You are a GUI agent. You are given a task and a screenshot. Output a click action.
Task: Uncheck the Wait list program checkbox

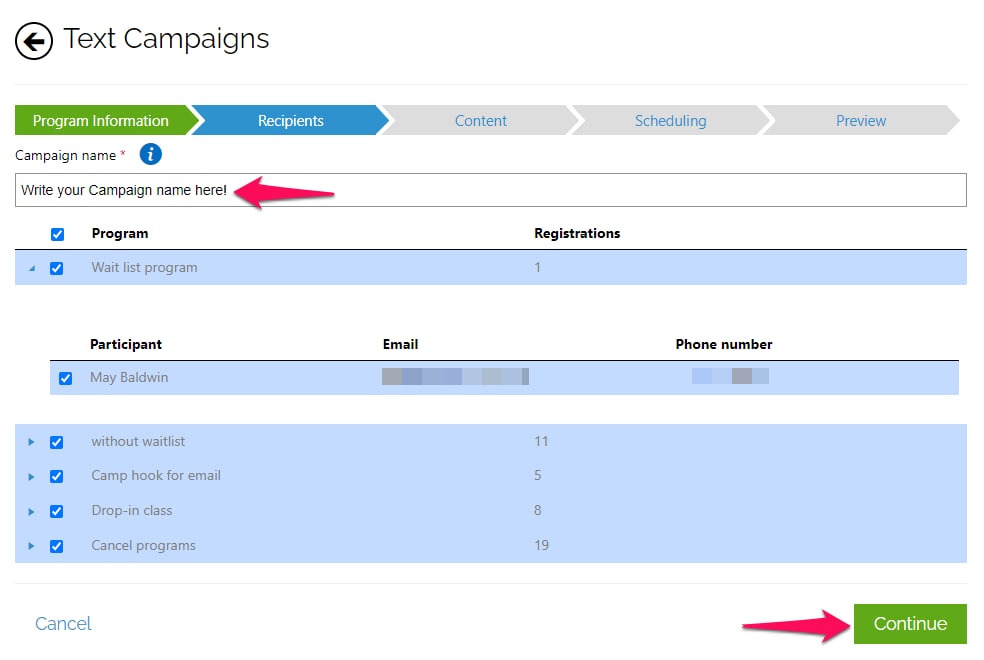(57, 268)
